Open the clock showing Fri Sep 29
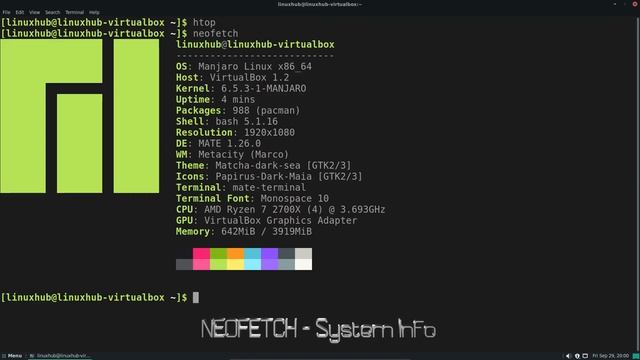640x360 pixels. point(611,356)
